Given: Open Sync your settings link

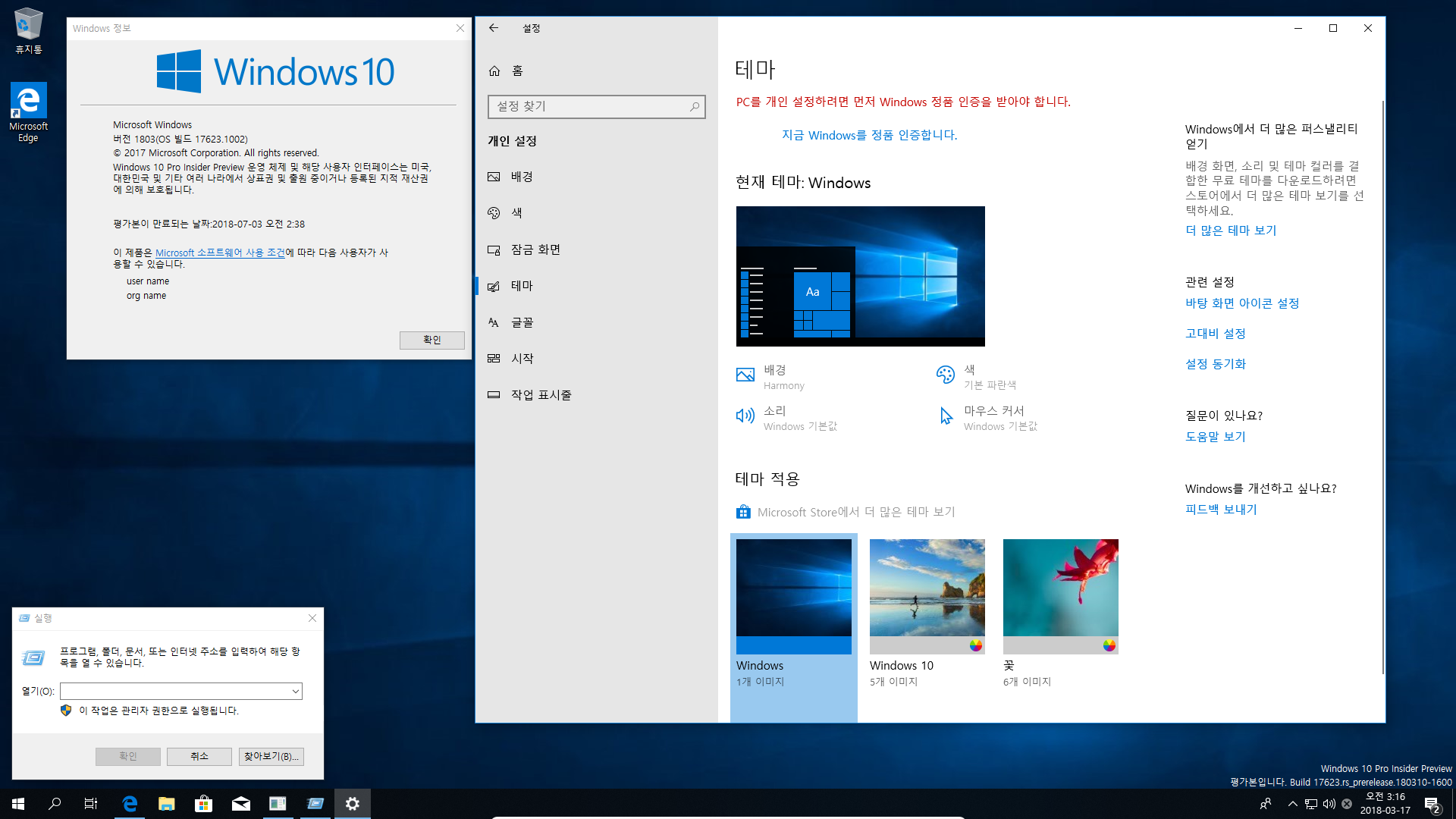Looking at the screenshot, I should tap(1216, 364).
